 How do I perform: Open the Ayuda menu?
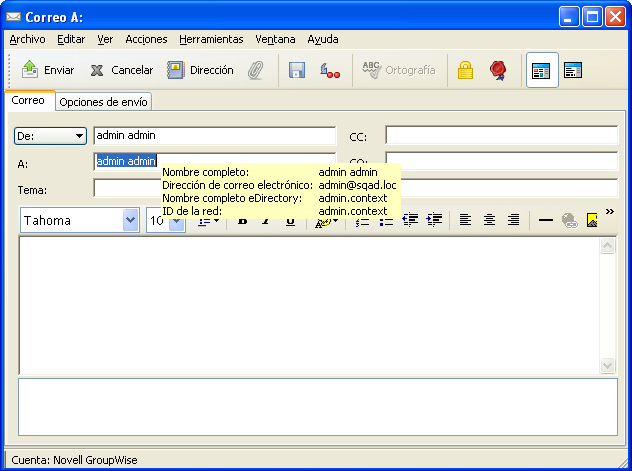(x=323, y=39)
